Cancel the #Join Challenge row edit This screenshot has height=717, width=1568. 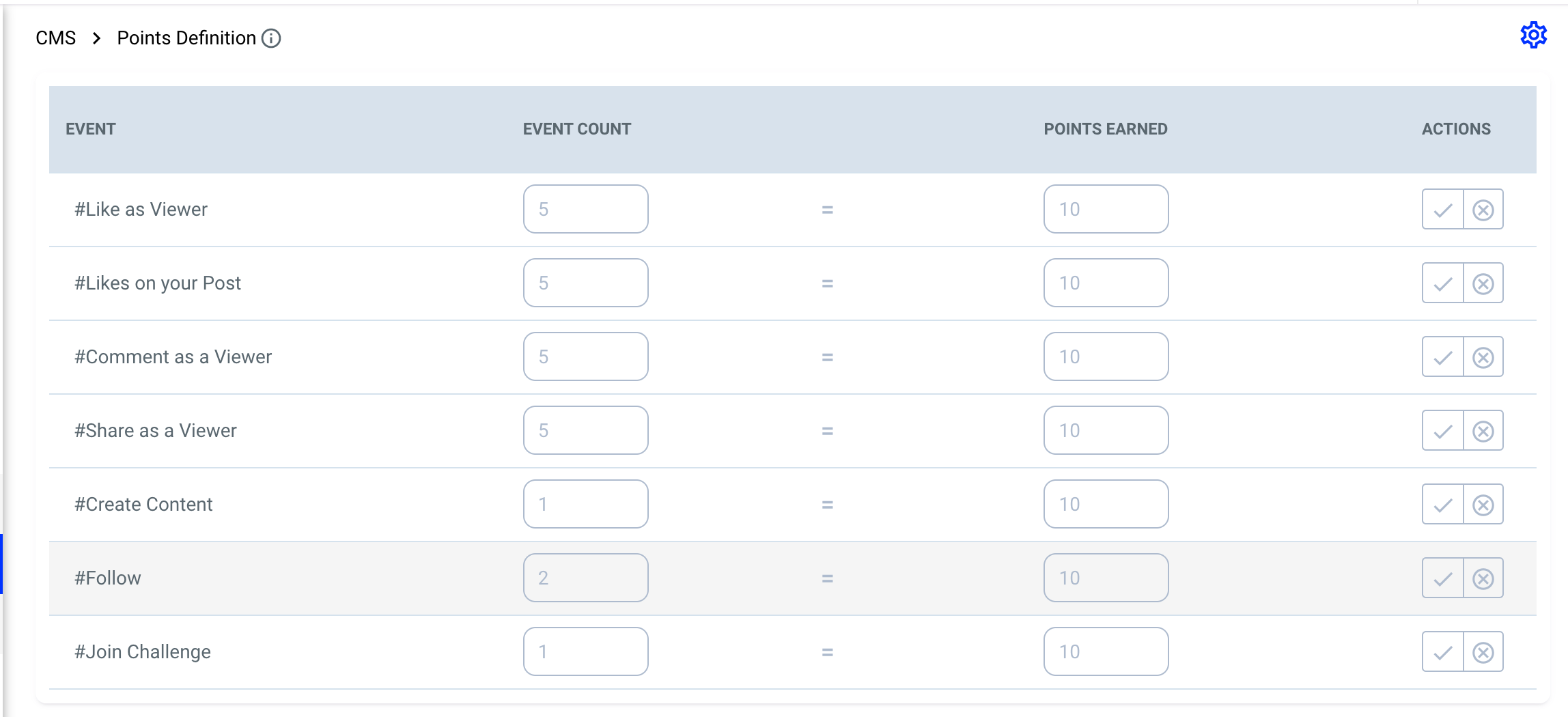[1483, 652]
